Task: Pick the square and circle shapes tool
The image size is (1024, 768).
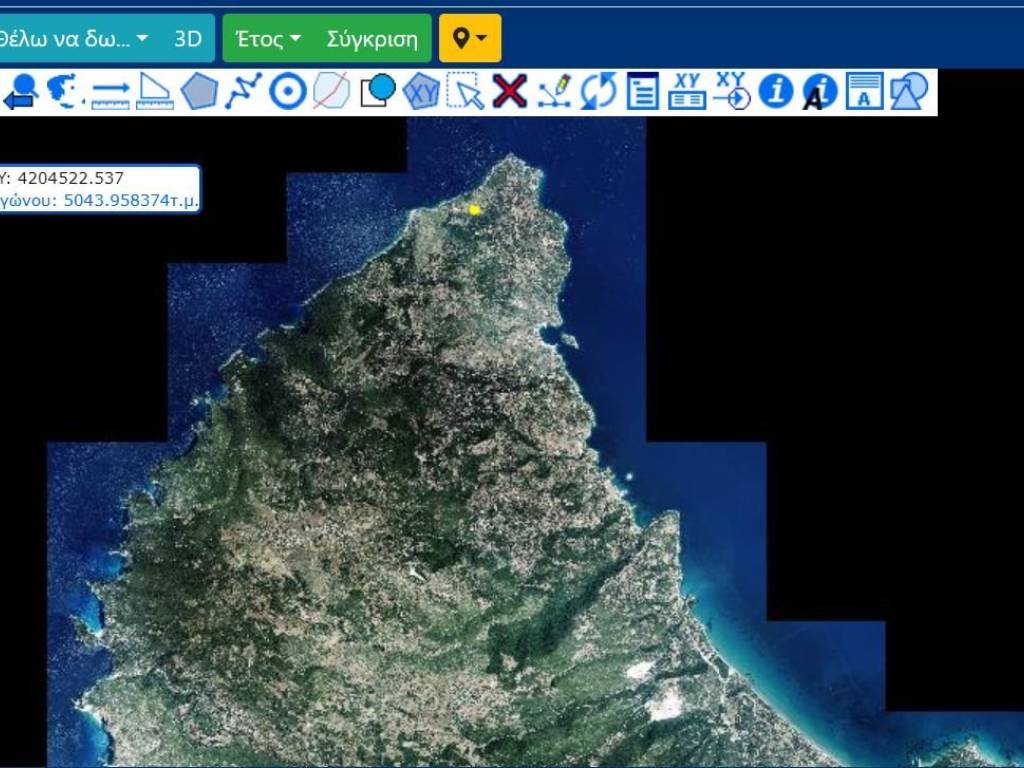Action: pyautogui.click(x=377, y=92)
